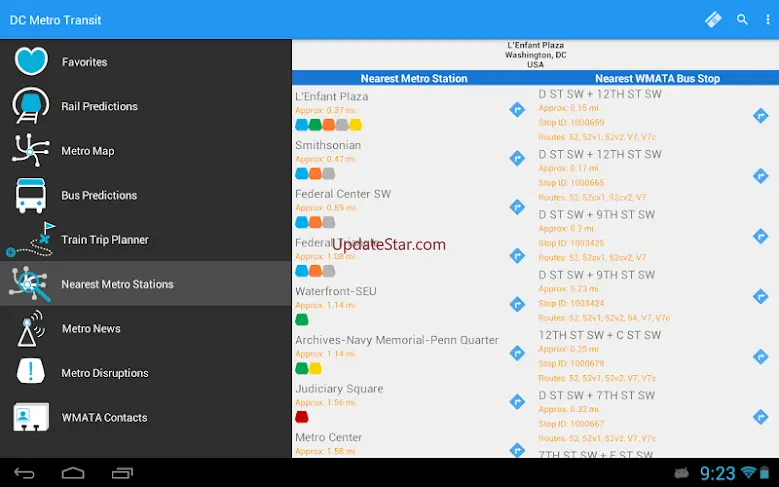The width and height of the screenshot is (779, 487).
Task: Open Rail Predictions train icon
Action: 31,106
